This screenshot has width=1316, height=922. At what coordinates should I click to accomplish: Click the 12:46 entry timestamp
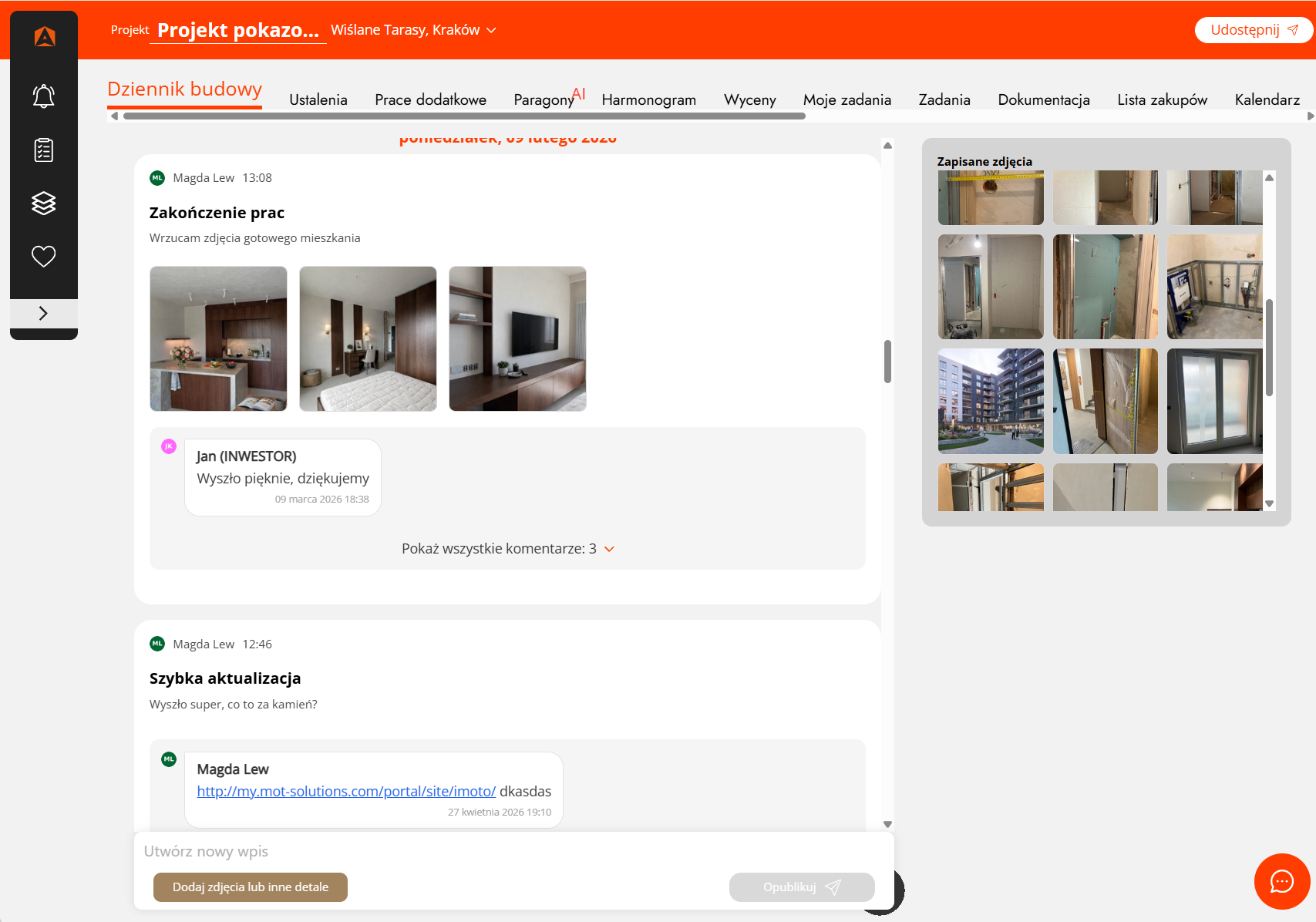point(257,644)
